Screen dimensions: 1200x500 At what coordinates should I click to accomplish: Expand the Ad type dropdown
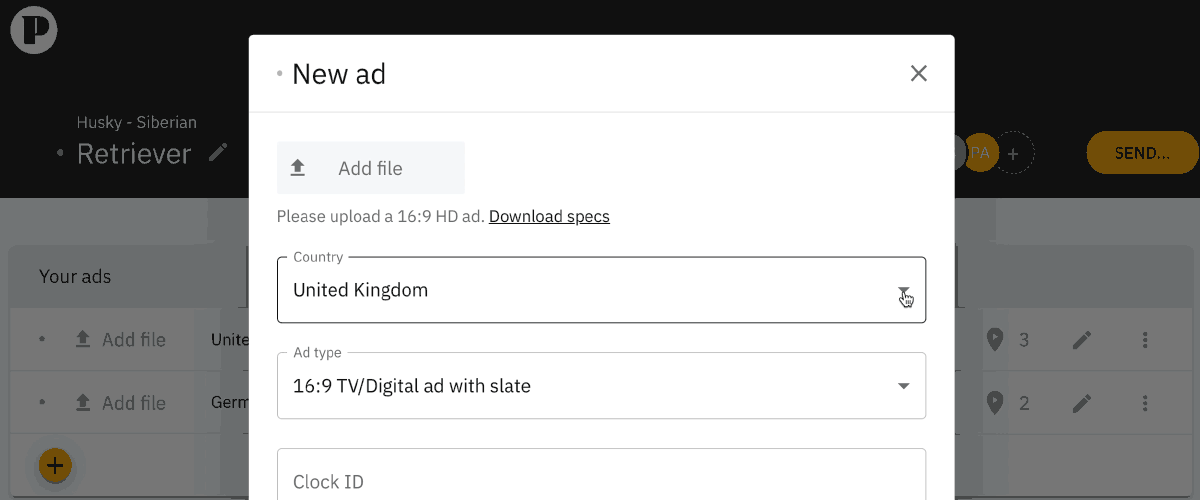[903, 386]
